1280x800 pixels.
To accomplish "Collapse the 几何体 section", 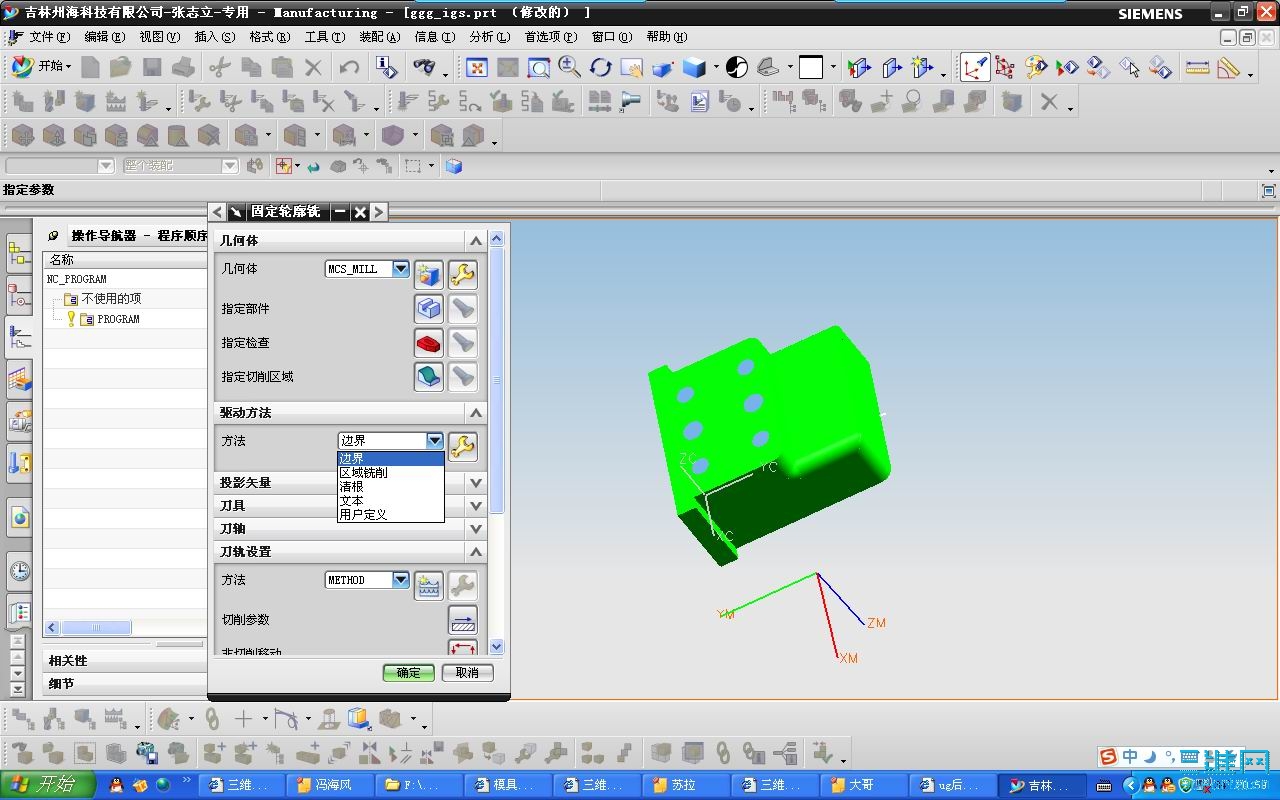I will (x=476, y=241).
